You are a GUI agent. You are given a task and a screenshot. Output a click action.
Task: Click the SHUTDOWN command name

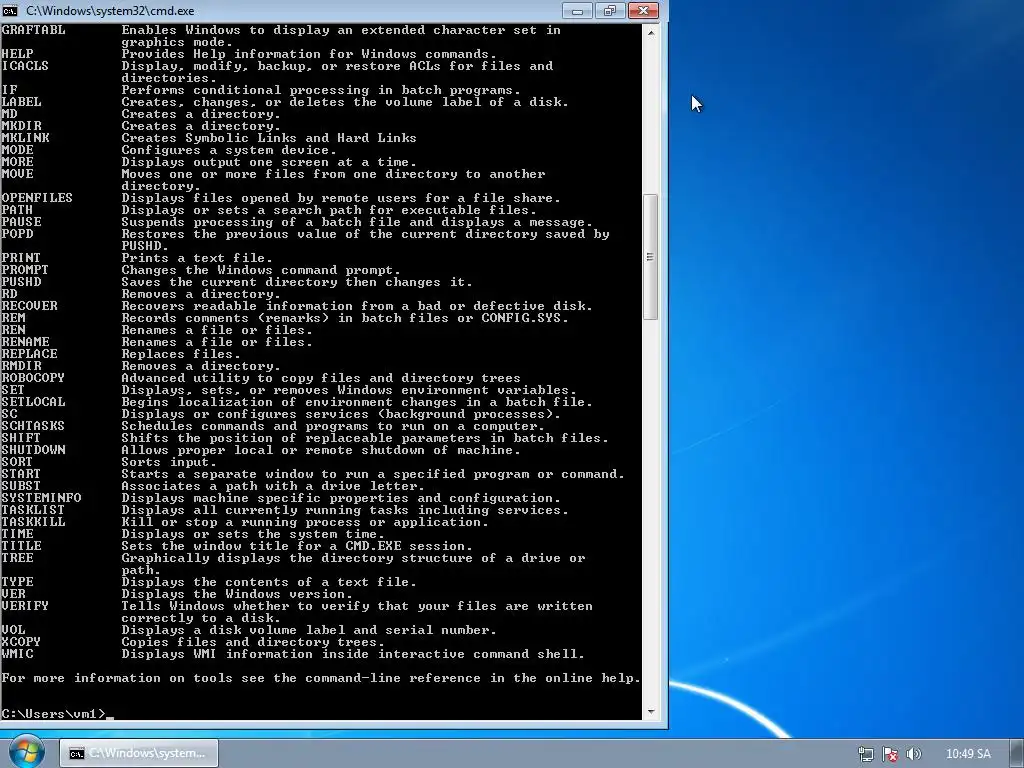(x=33, y=450)
